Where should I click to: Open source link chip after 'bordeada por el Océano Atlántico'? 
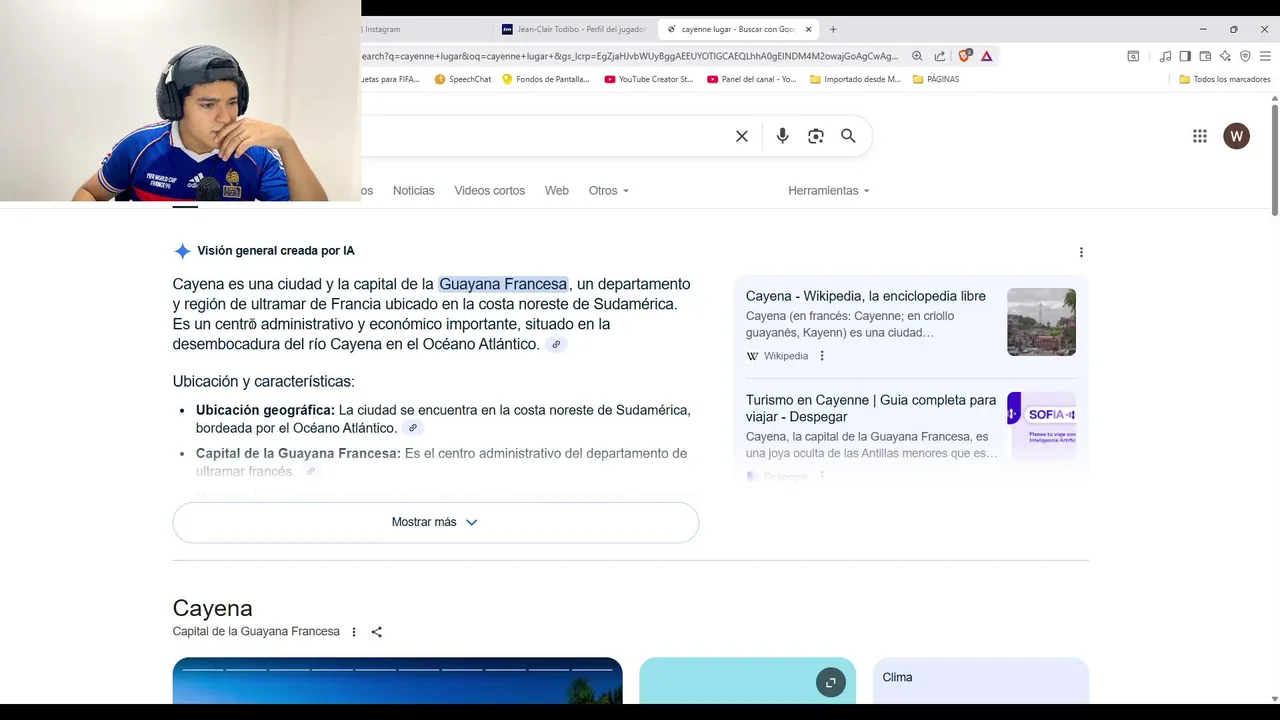413,428
